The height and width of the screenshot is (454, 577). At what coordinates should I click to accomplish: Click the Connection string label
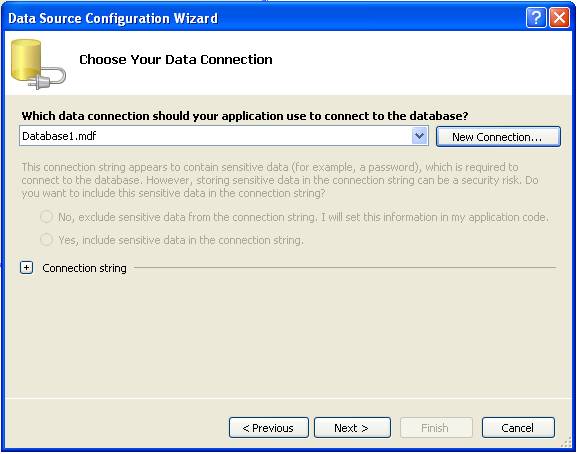(84, 268)
